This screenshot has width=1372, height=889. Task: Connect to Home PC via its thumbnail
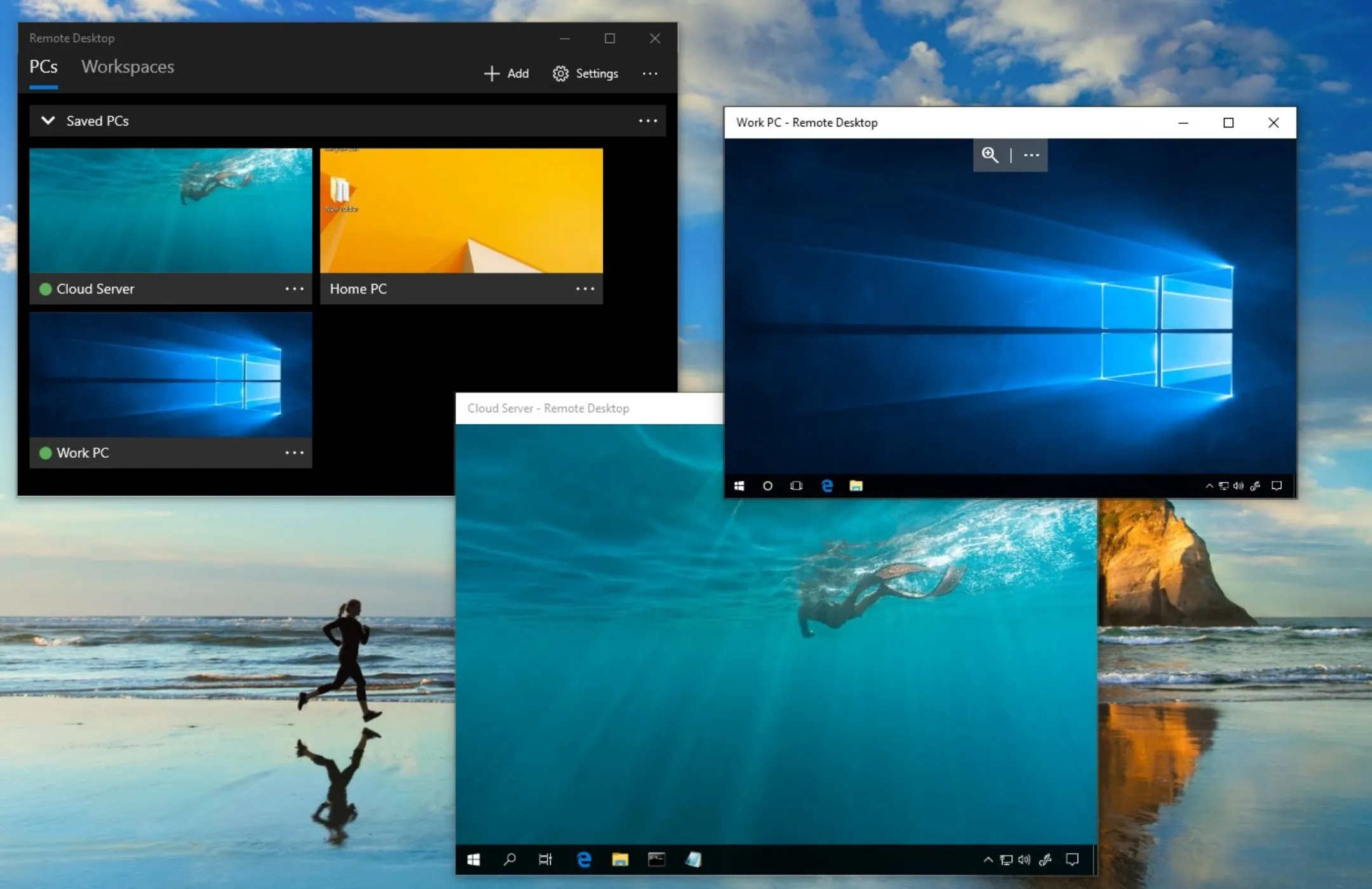pos(461,210)
